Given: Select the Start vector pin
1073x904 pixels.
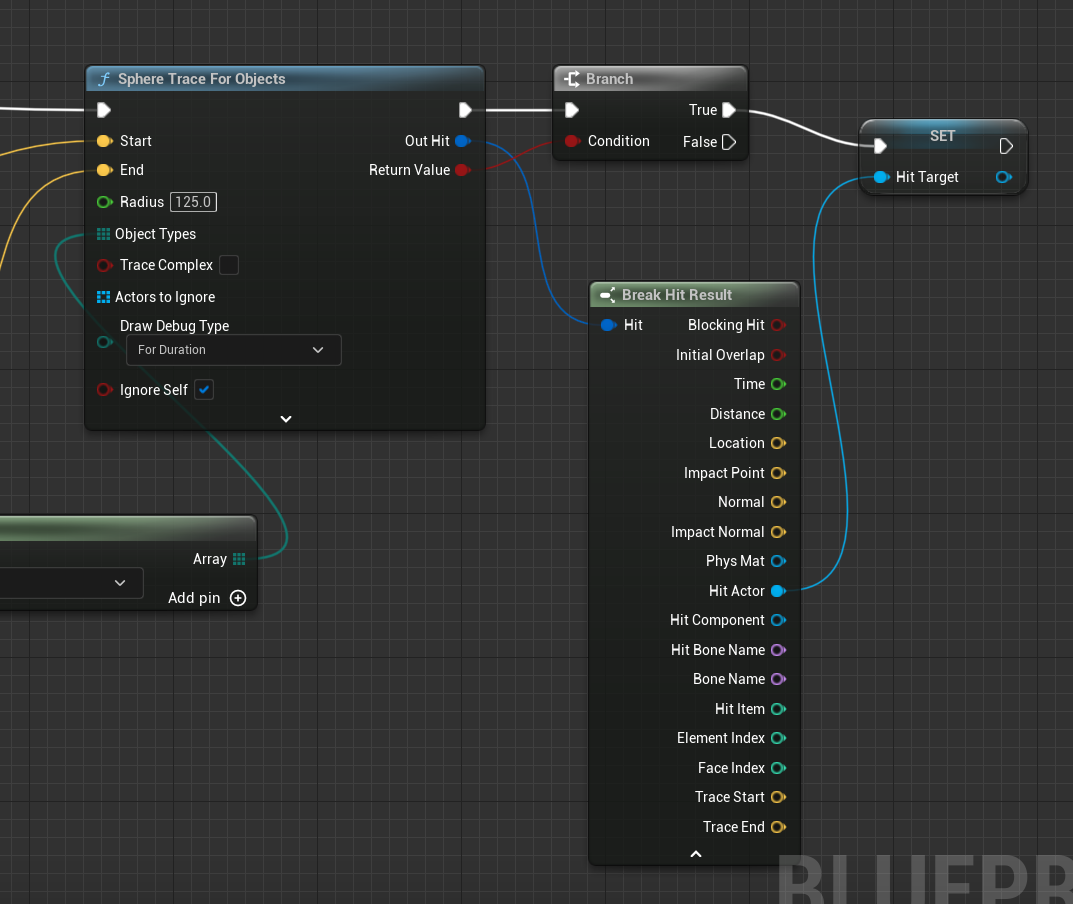Looking at the screenshot, I should click(x=105, y=141).
